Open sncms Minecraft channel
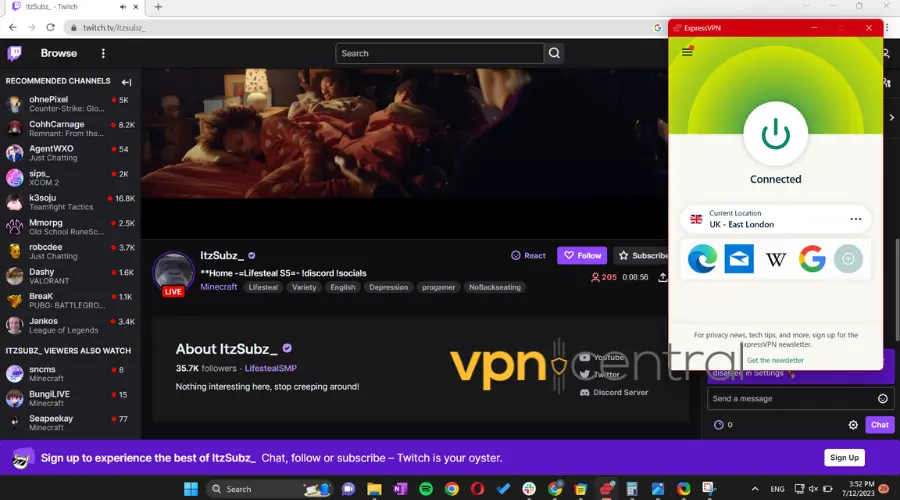This screenshot has height=500, width=900. 70,374
